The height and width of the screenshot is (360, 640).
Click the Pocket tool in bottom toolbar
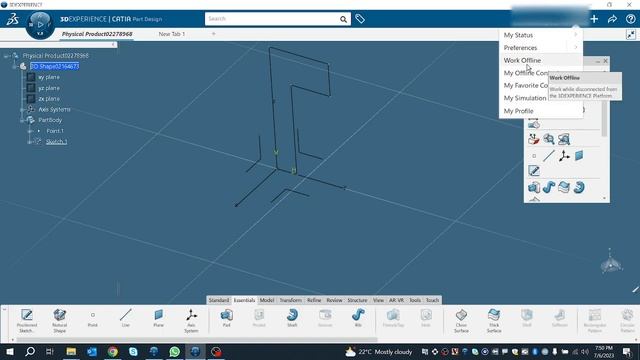[259, 318]
